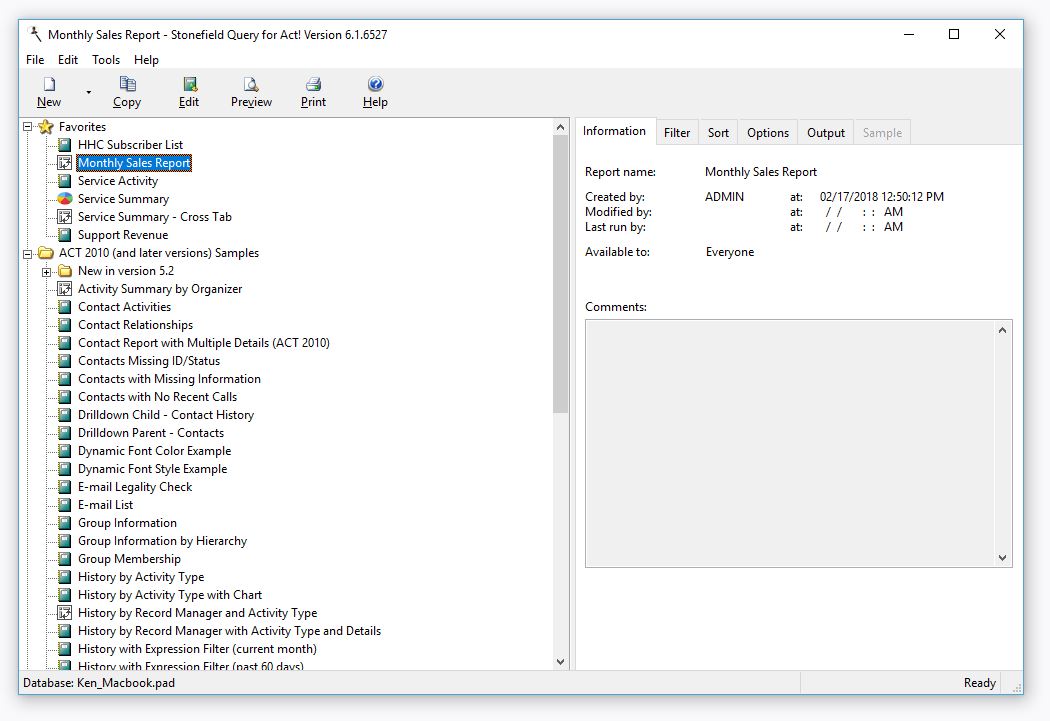1050x721 pixels.
Task: Click the Preview toolbar icon
Action: pyautogui.click(x=251, y=84)
